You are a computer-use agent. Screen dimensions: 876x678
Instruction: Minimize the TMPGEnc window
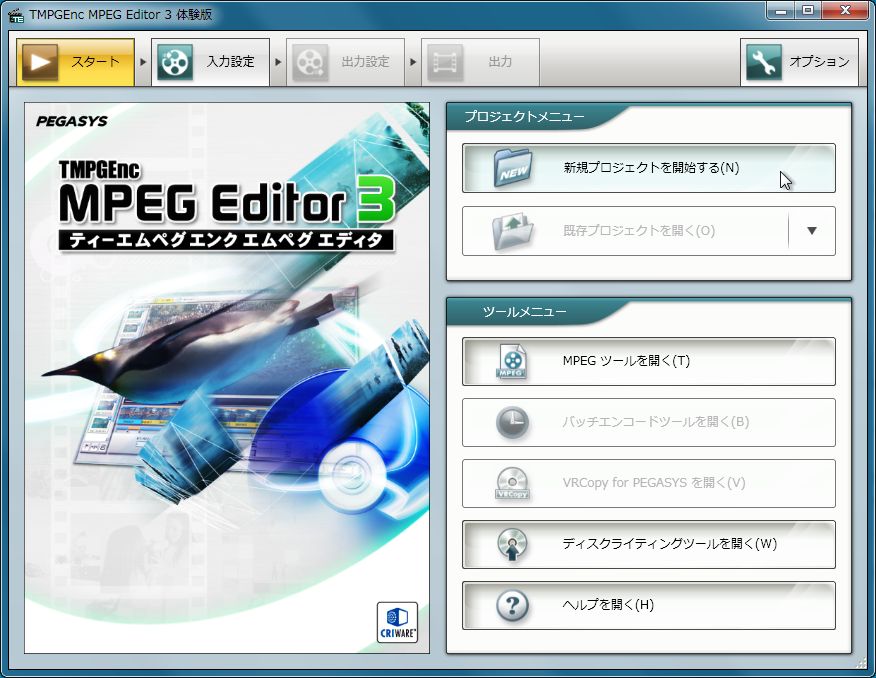tap(781, 11)
